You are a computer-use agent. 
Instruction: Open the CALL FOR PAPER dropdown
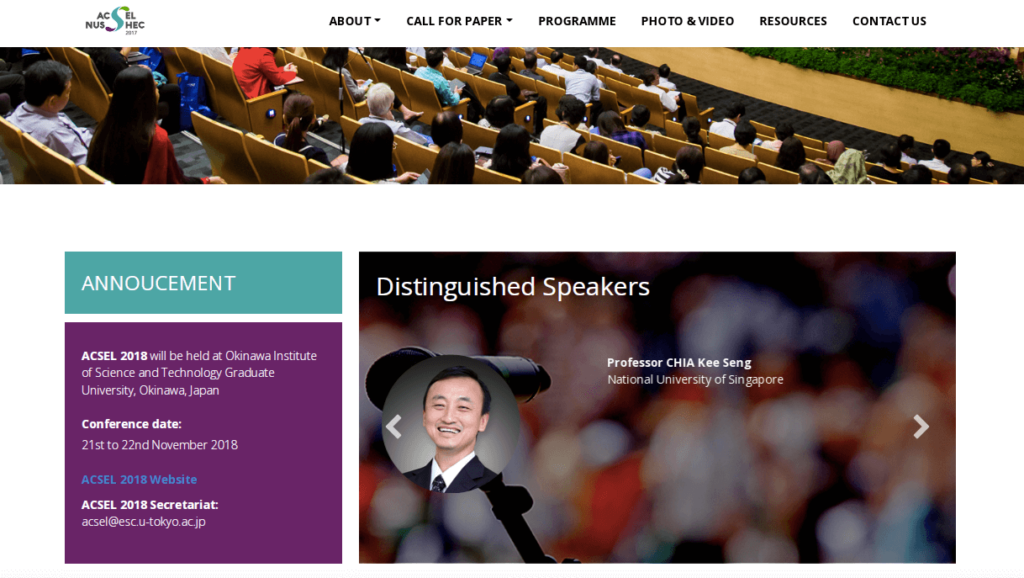pos(459,21)
